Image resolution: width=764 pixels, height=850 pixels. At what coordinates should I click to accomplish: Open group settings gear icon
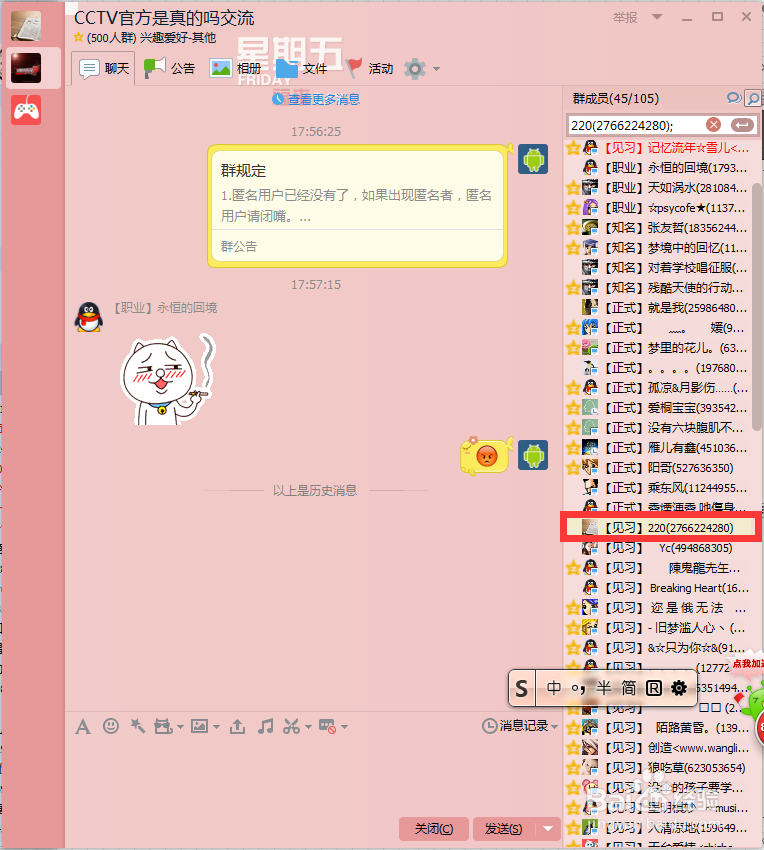pyautogui.click(x=415, y=69)
